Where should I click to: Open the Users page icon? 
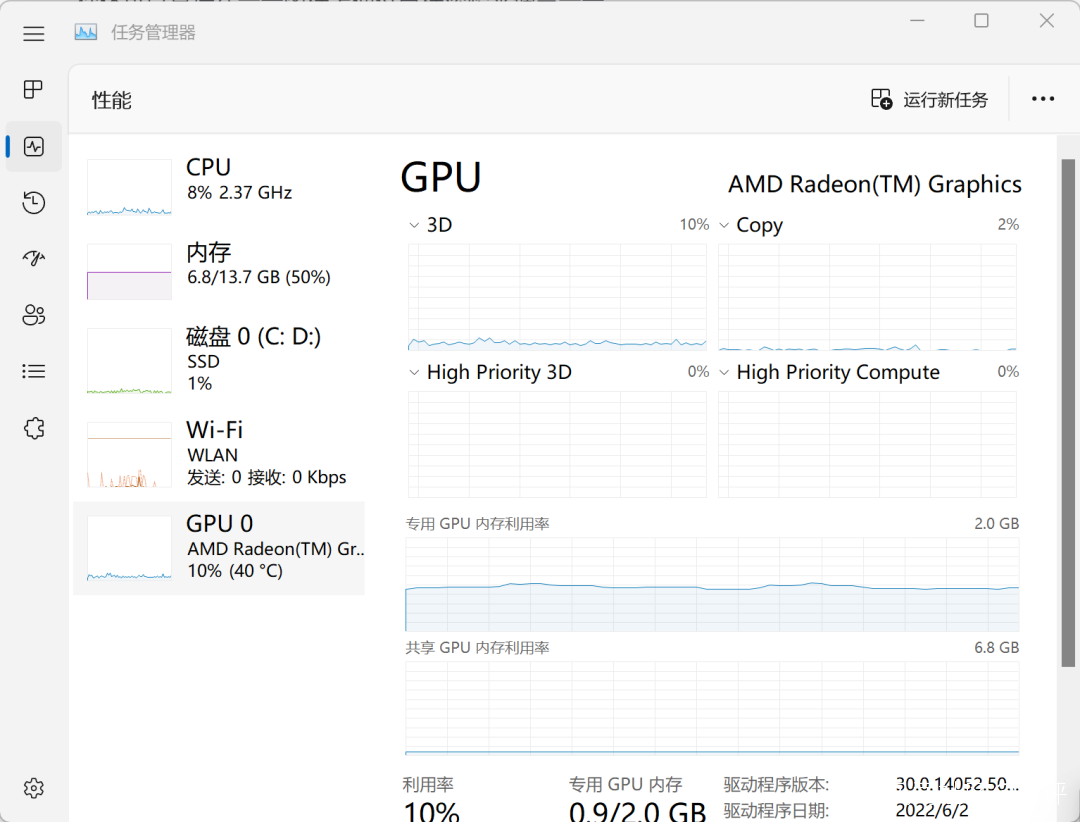point(34,315)
